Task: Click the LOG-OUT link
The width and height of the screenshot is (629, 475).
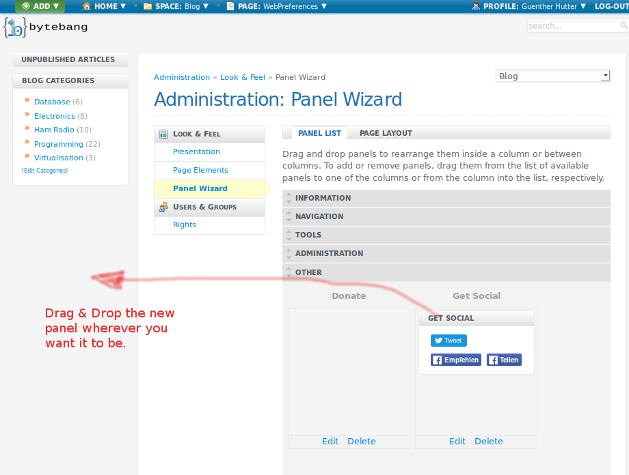Action: click(x=611, y=6)
